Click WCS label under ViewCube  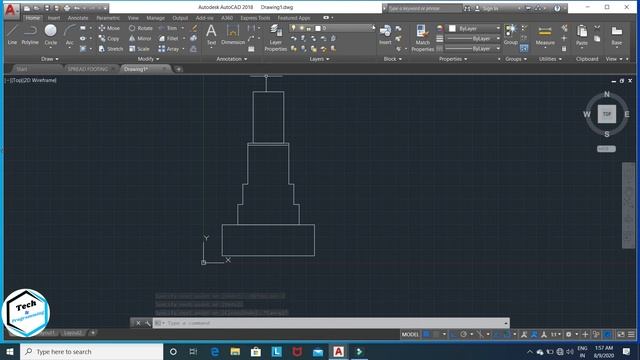coord(606,149)
